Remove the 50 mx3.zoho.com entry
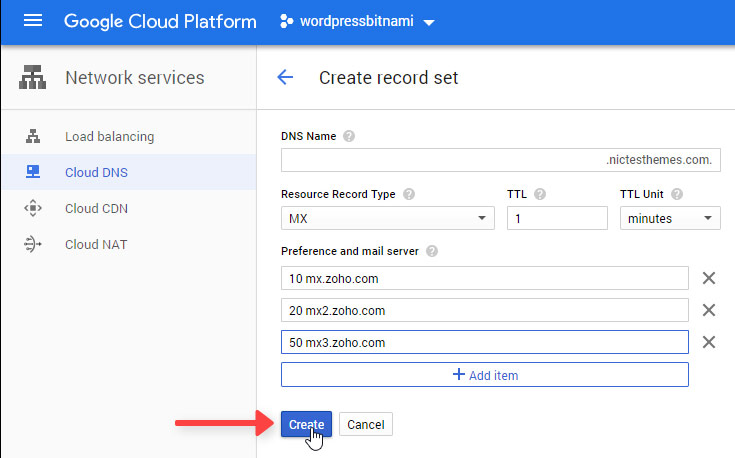This screenshot has height=458, width=735. pyautogui.click(x=709, y=342)
